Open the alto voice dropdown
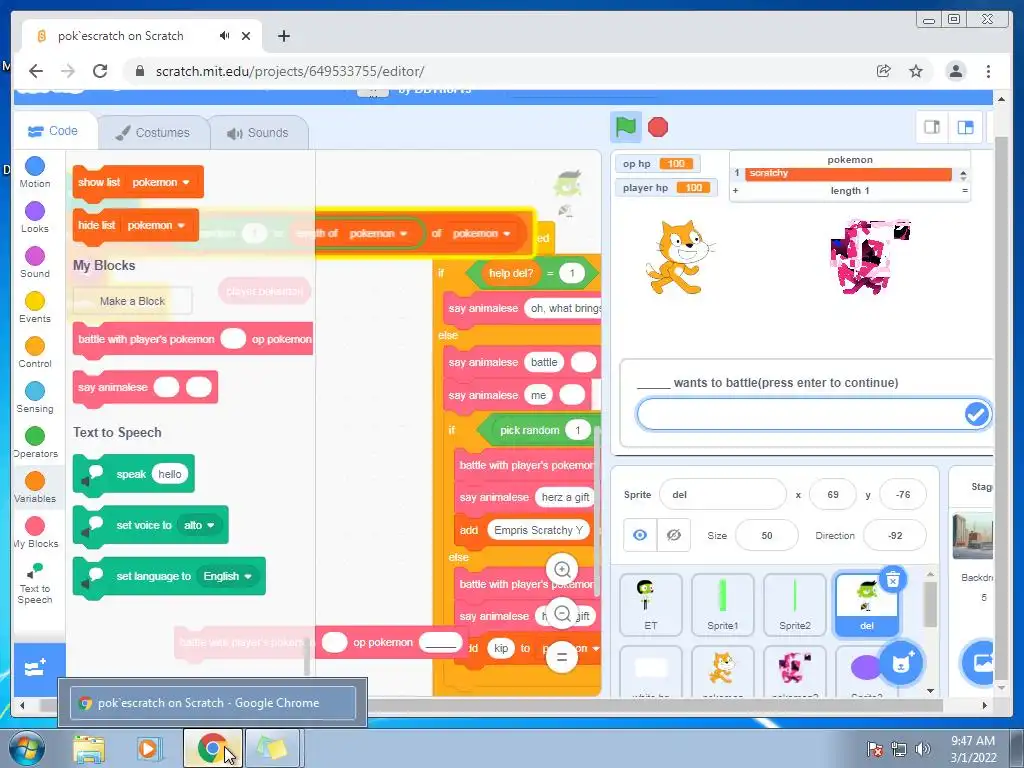The image size is (1024, 768). (199, 525)
